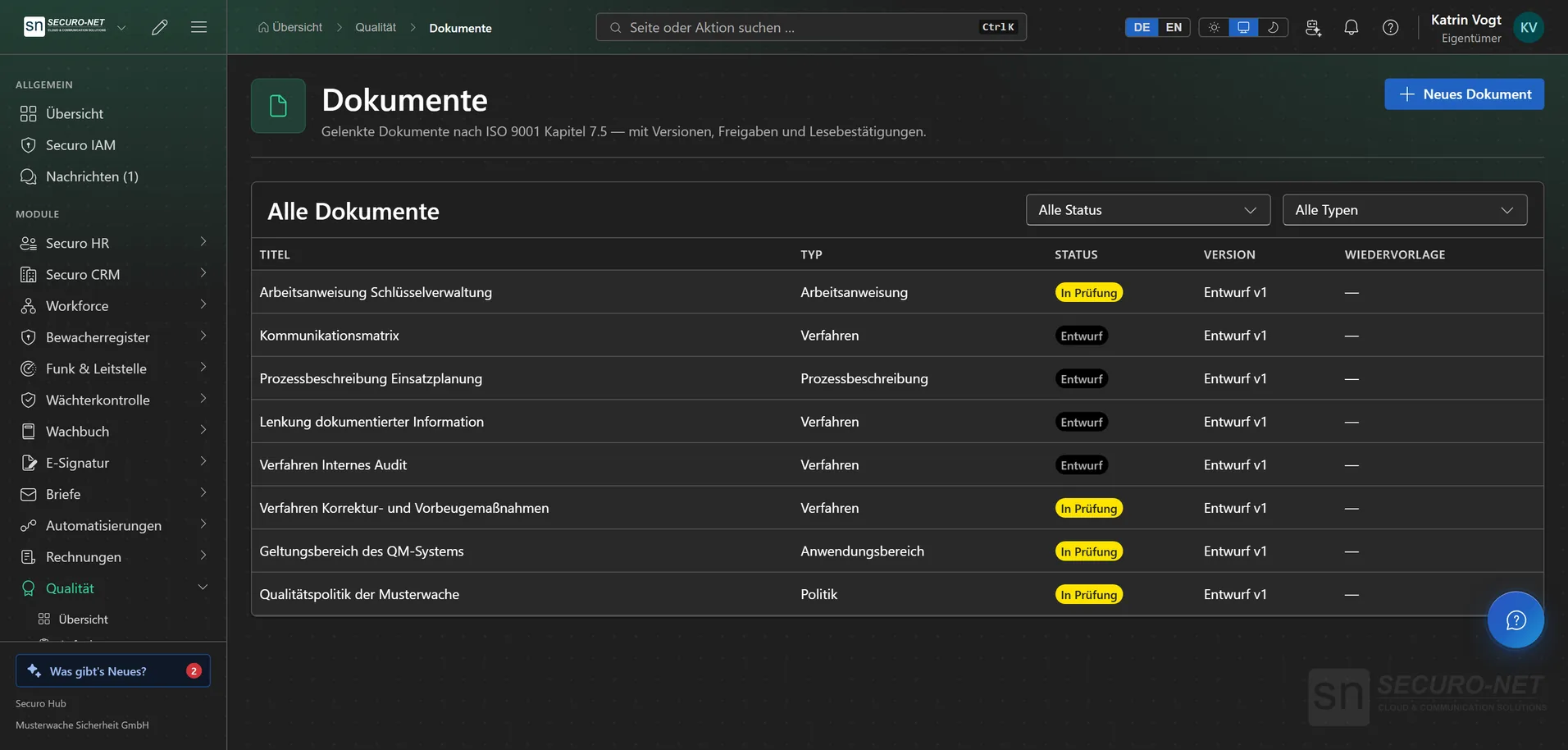The height and width of the screenshot is (750, 1568).
Task: Click the pencil edit icon in the top bar
Action: [160, 27]
